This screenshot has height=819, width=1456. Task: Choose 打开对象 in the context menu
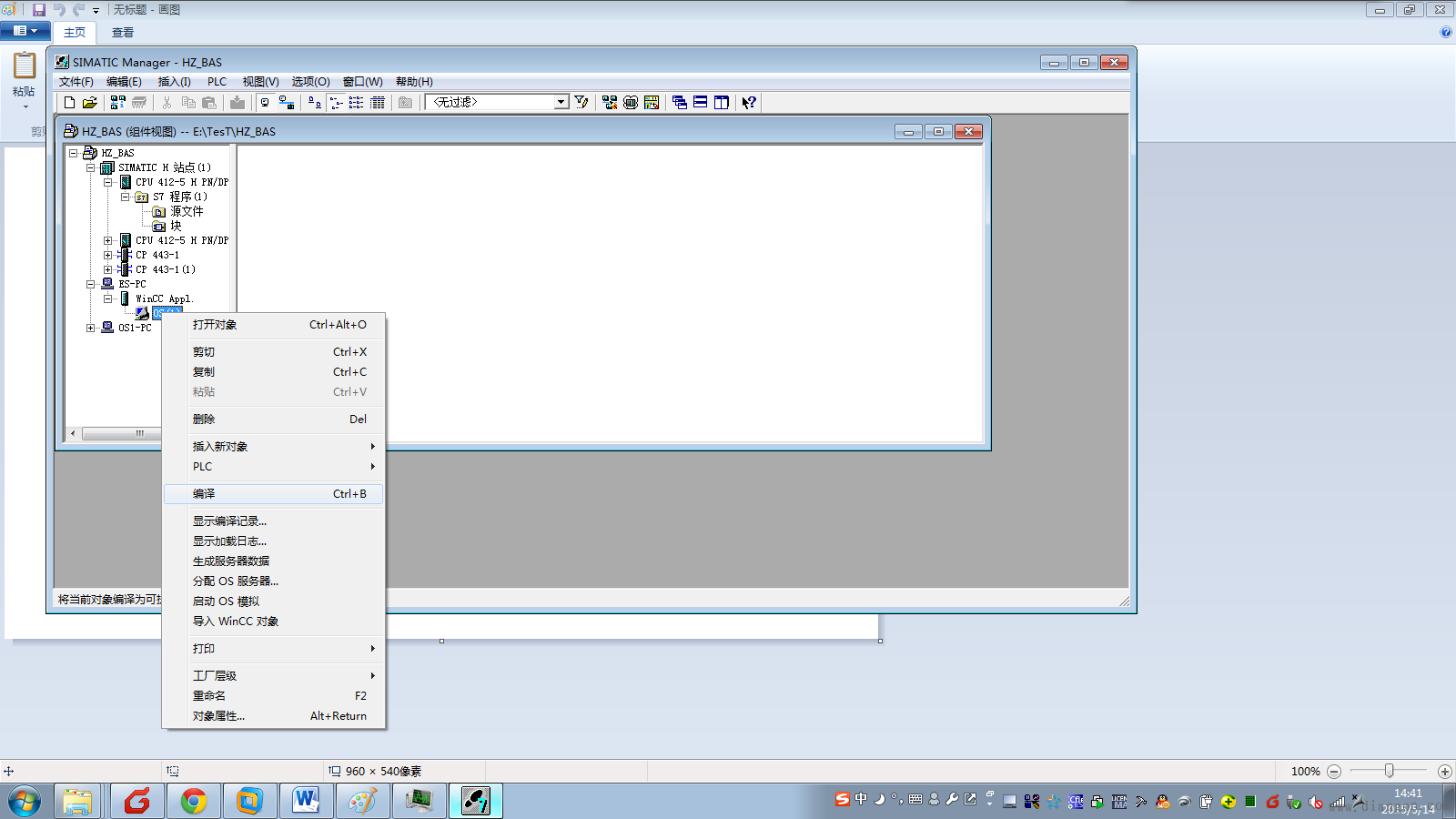point(273,325)
